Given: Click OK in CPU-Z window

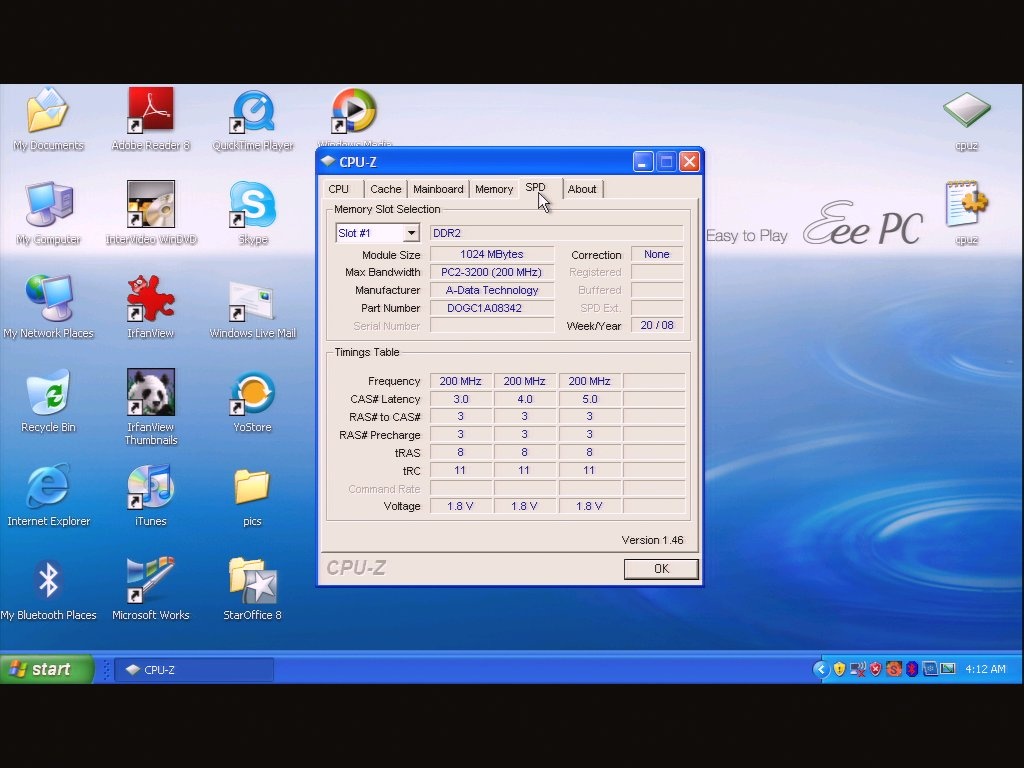Looking at the screenshot, I should pyautogui.click(x=661, y=569).
